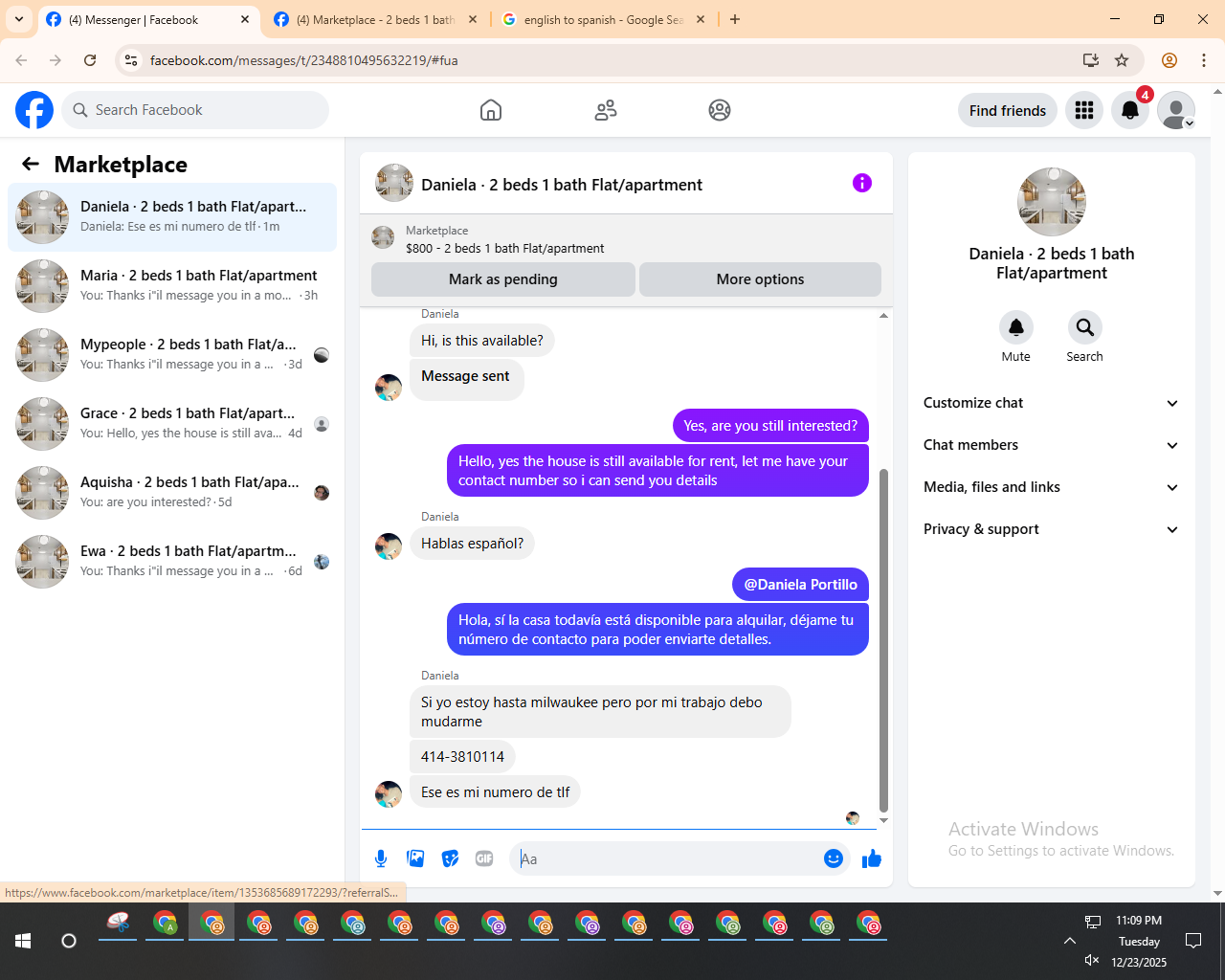Select Daniela conversation in the list
This screenshot has width=1225, height=980.
click(x=172, y=217)
